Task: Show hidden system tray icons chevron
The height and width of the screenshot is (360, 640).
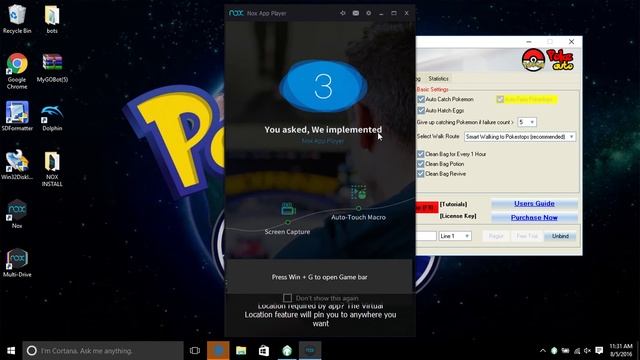Action: (542, 351)
